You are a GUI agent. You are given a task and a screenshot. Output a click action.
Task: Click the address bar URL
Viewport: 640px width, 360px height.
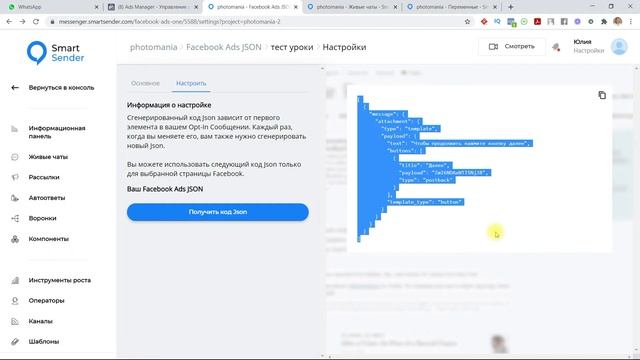[169, 22]
